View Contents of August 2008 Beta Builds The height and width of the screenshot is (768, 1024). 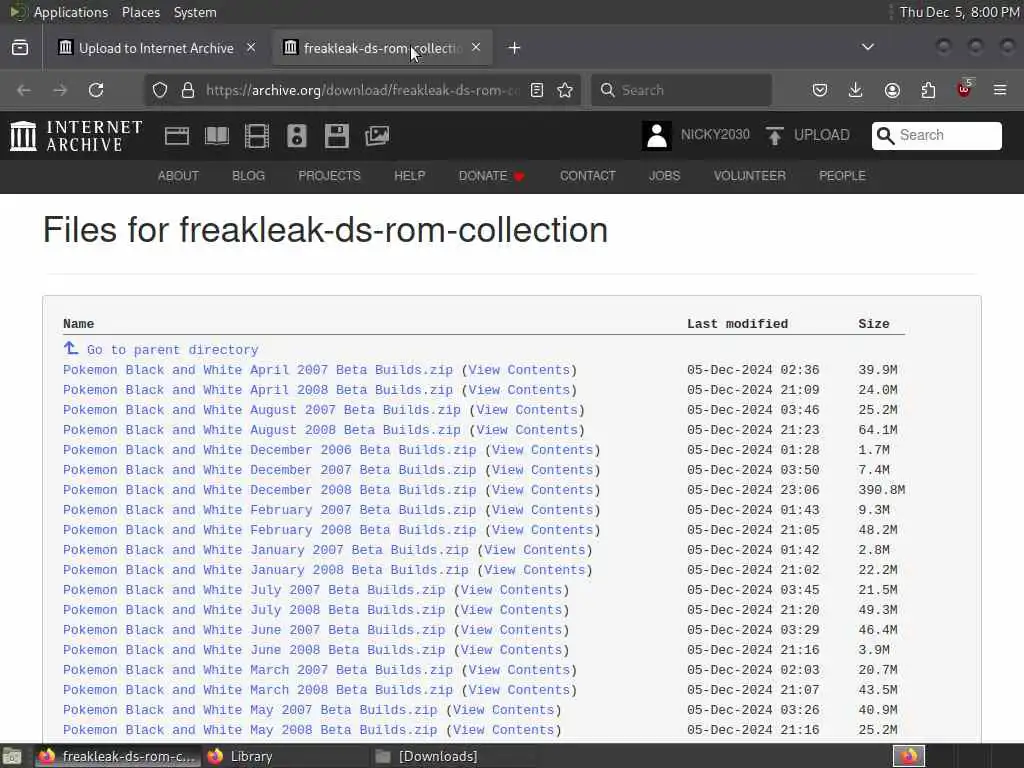[527, 430]
